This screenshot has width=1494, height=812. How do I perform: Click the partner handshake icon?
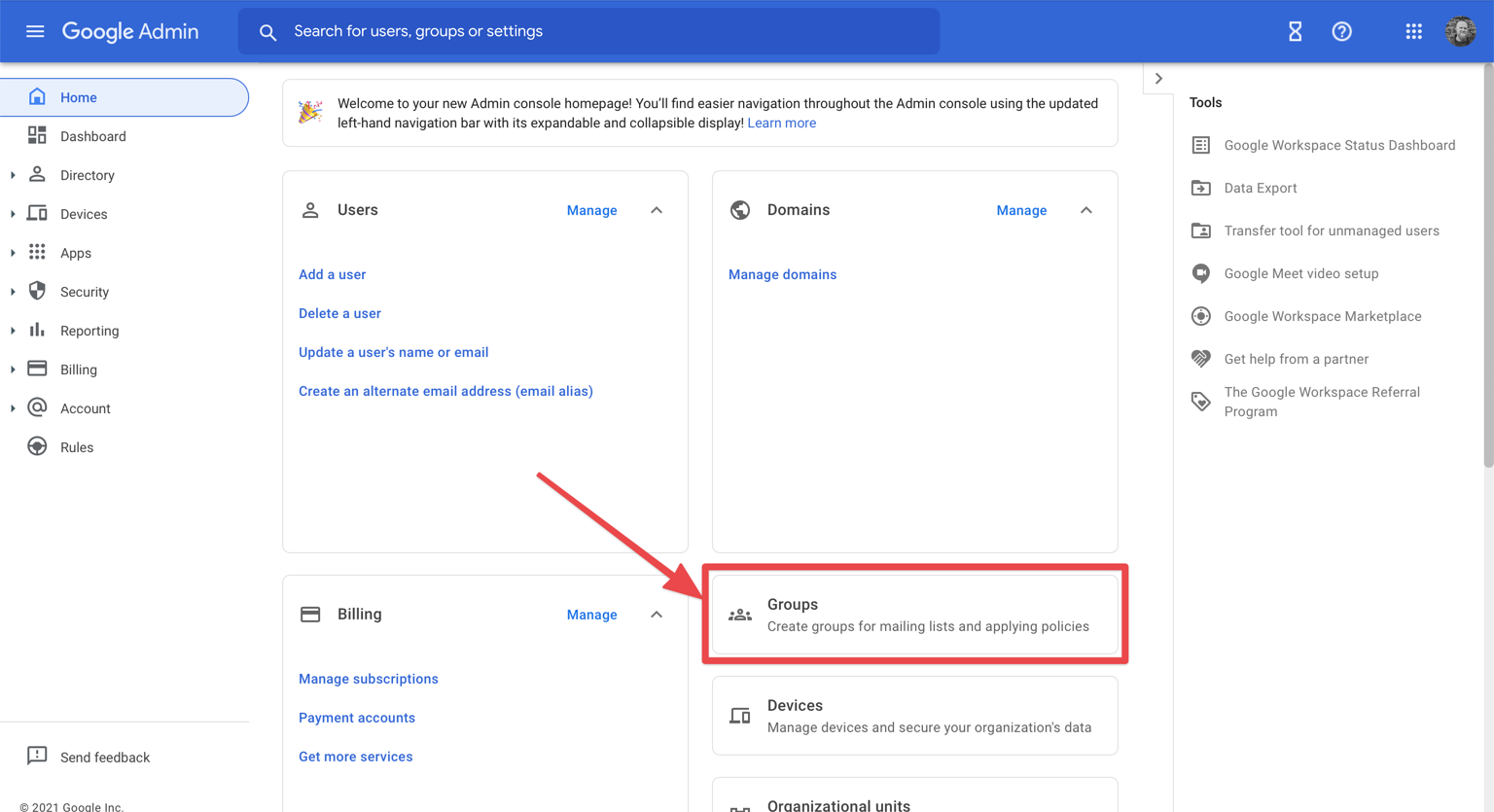click(x=1201, y=359)
